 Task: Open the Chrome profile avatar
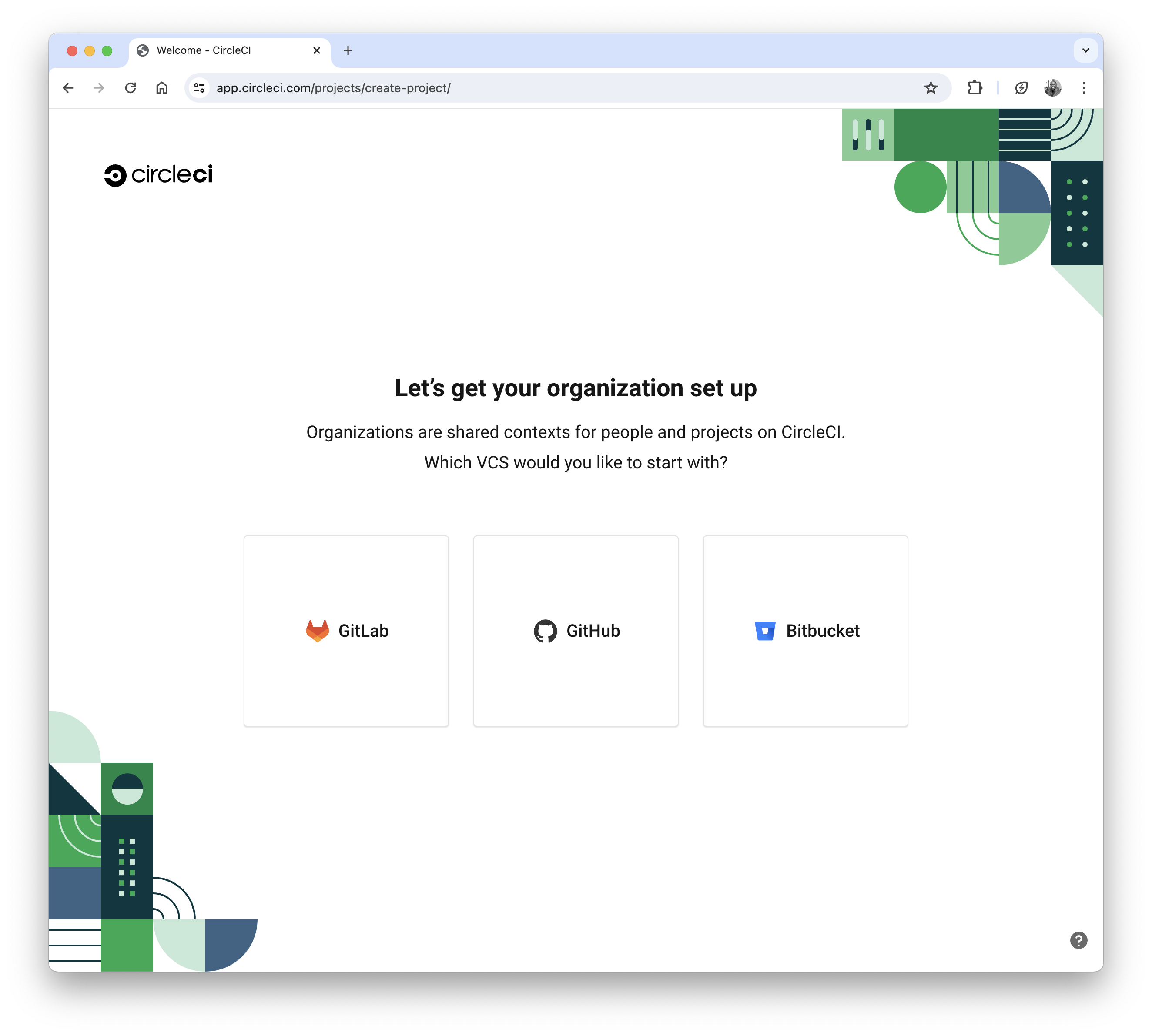(1052, 88)
